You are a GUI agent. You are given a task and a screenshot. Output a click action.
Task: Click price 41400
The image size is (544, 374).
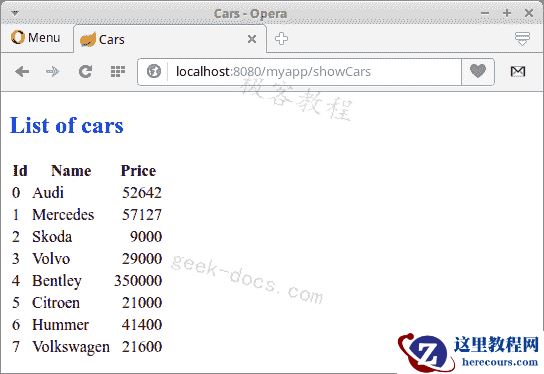pos(142,325)
